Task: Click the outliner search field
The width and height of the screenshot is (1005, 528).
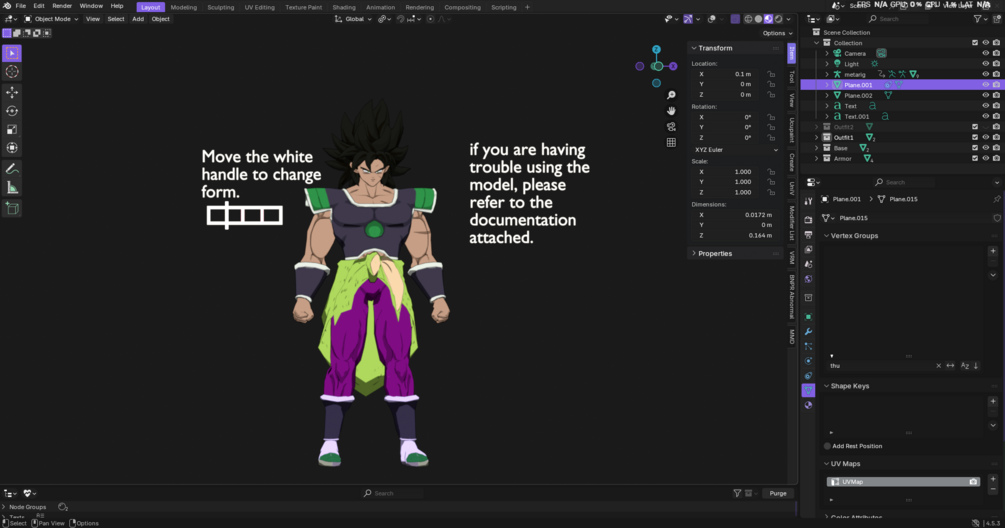Action: point(898,19)
